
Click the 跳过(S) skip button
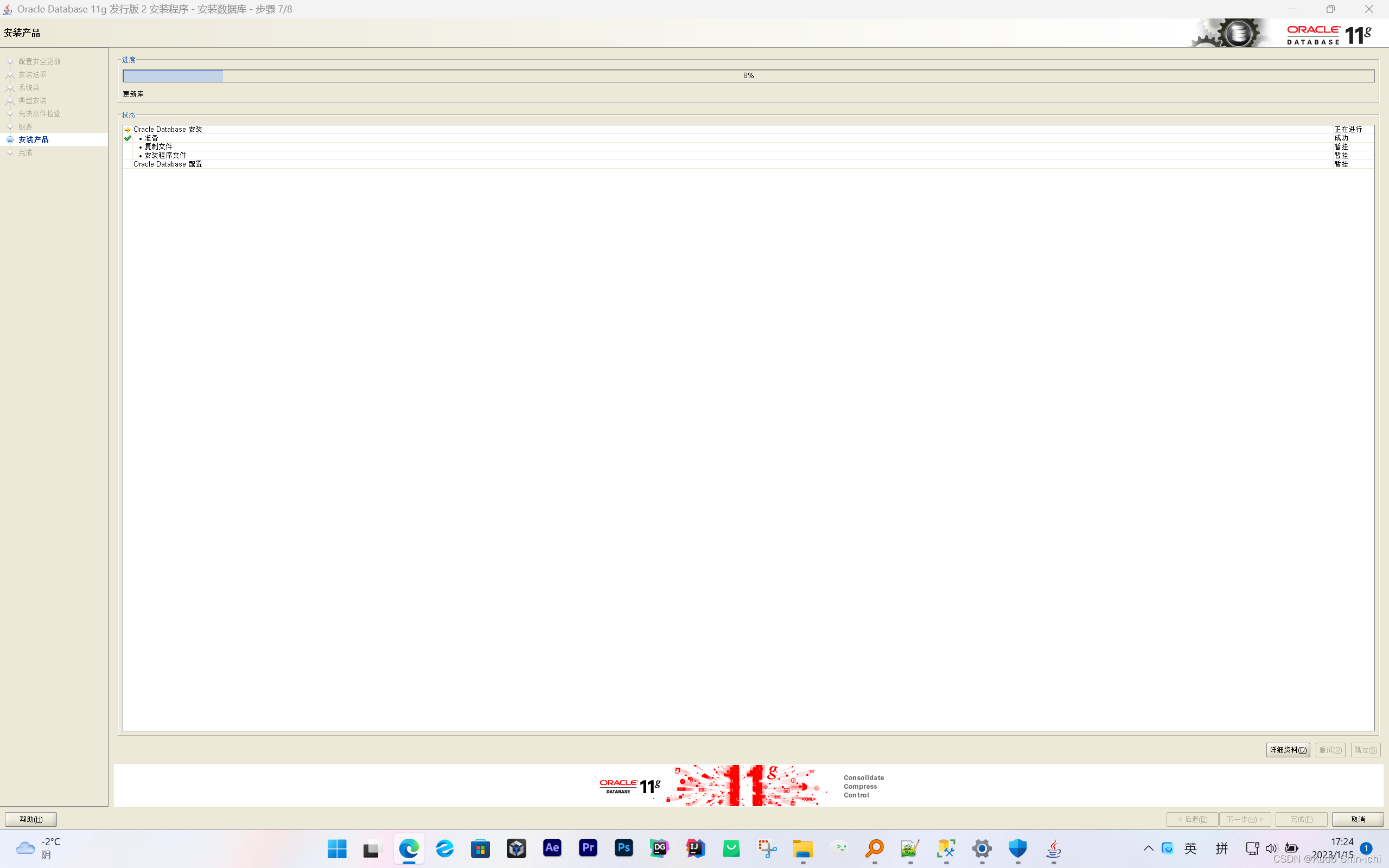click(x=1366, y=750)
